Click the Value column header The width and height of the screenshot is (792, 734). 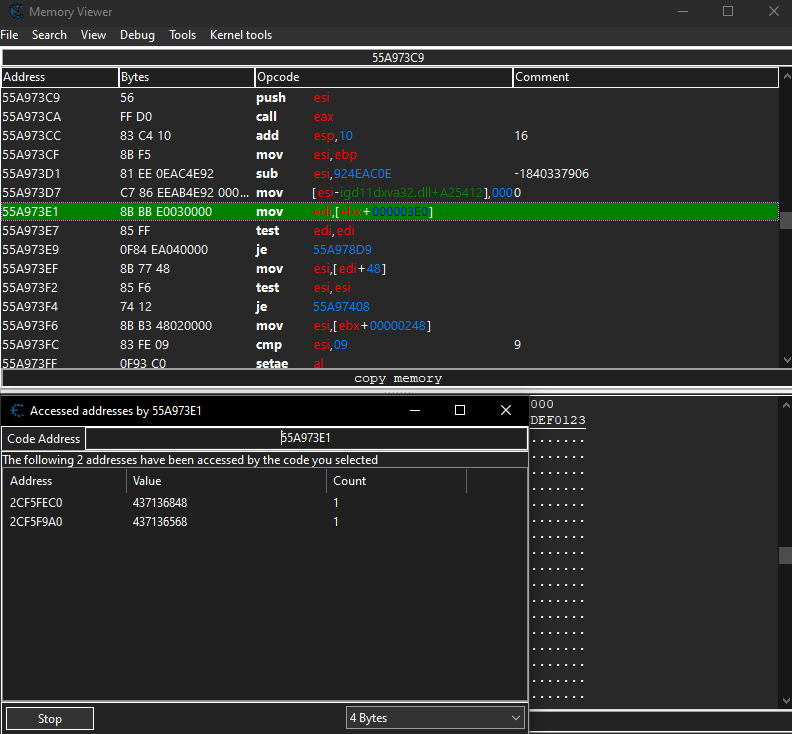(x=226, y=481)
